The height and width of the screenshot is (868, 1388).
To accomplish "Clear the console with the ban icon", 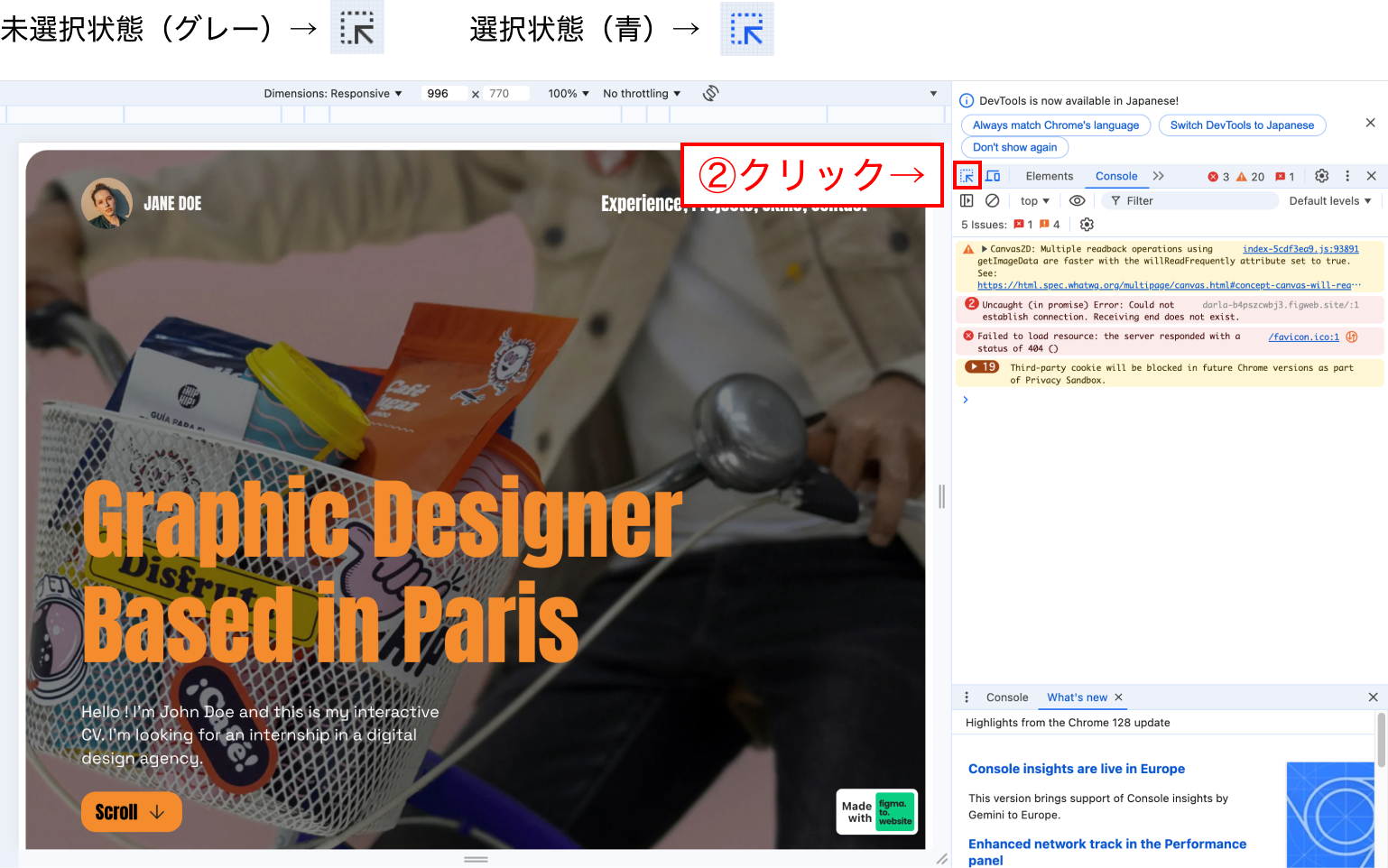I will tap(992, 200).
